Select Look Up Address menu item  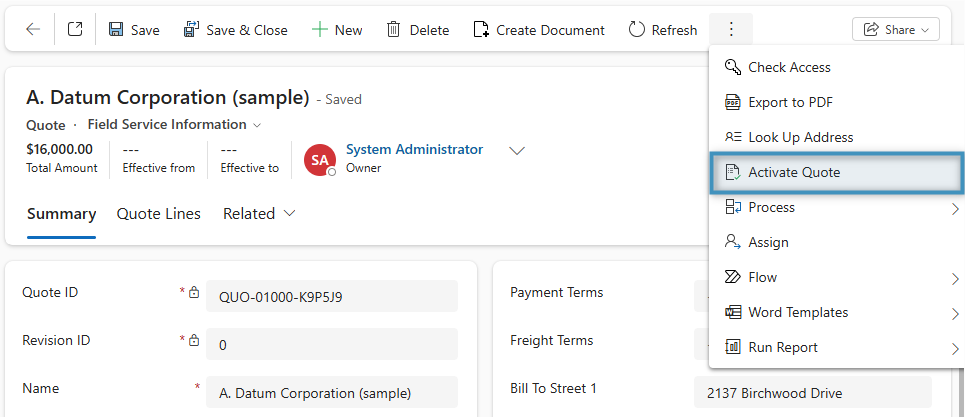tap(800, 137)
